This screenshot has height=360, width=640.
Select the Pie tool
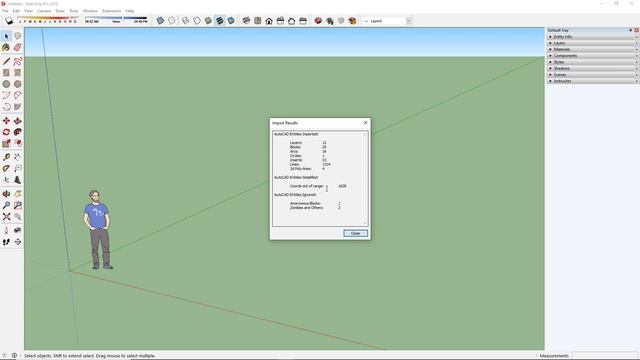tap(18, 107)
